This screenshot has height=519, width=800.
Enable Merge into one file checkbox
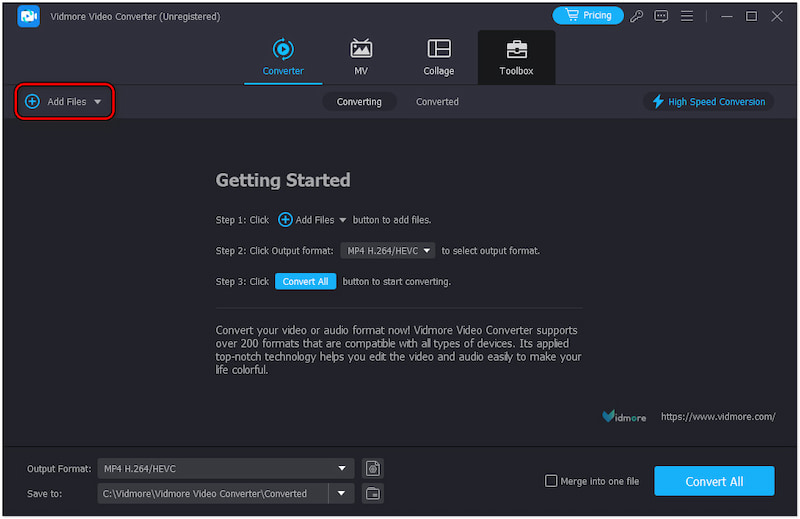click(x=551, y=481)
